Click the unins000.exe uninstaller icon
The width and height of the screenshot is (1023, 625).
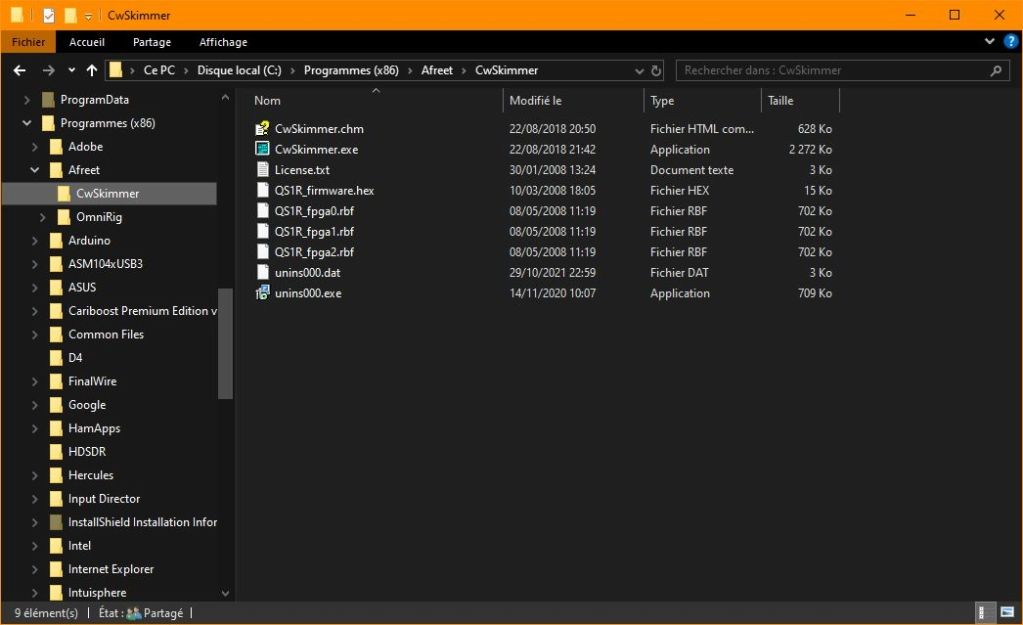tap(263, 293)
